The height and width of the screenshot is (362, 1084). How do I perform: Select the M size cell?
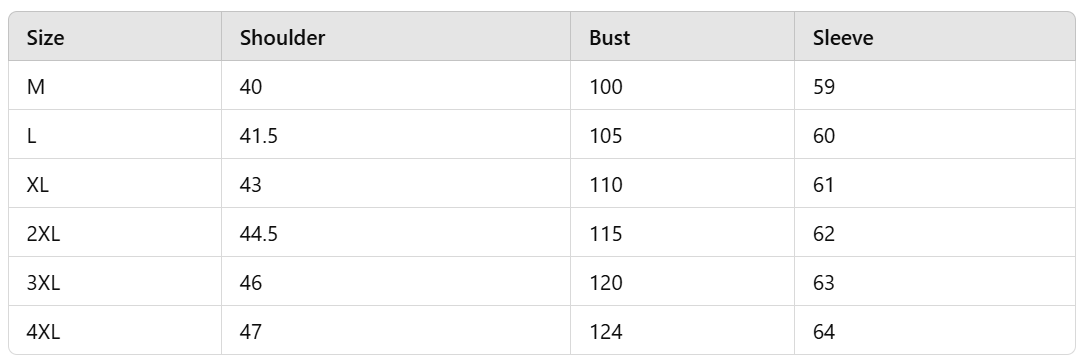click(115, 86)
